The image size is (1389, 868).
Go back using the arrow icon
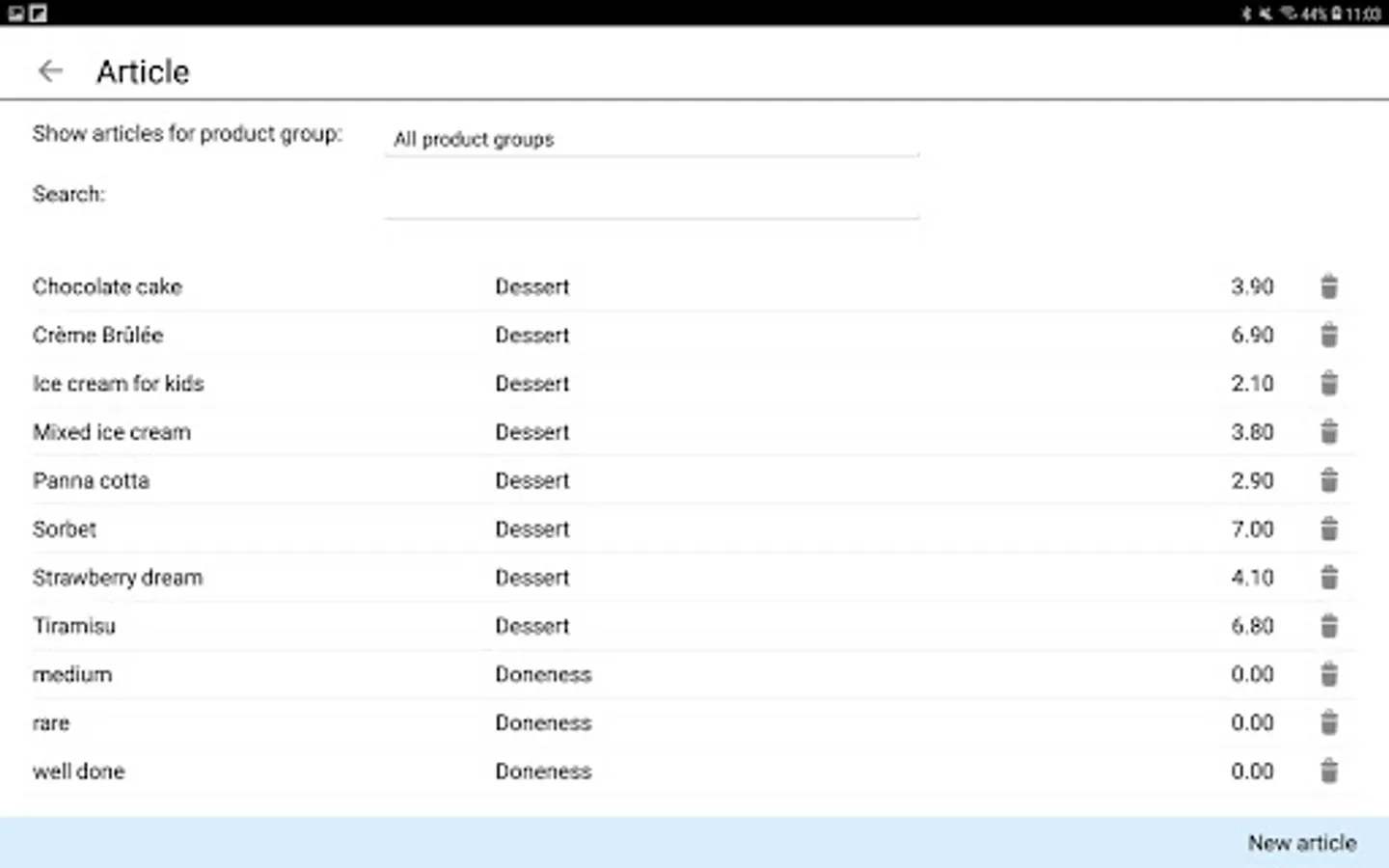(x=50, y=71)
